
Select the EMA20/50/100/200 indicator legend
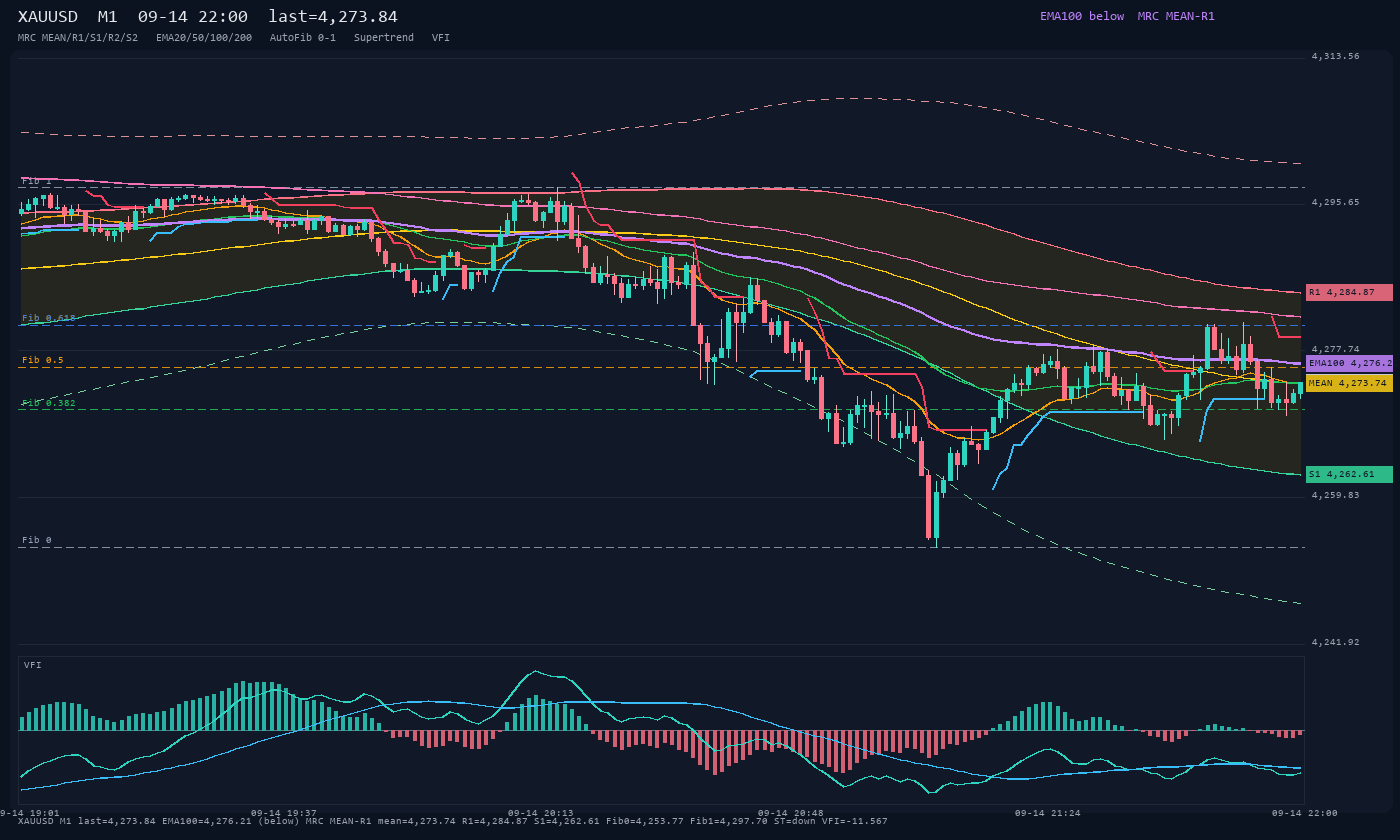pyautogui.click(x=204, y=37)
